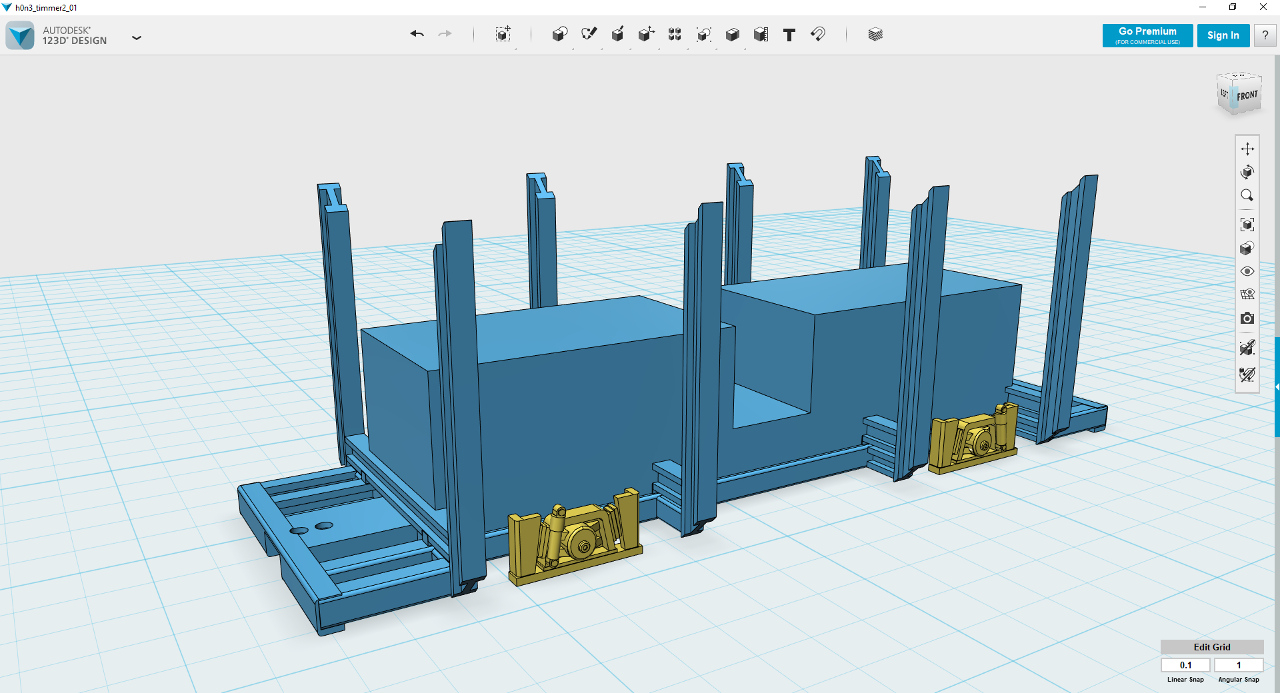Open the Combine tool
This screenshot has width=1280, height=693.
[732, 34]
